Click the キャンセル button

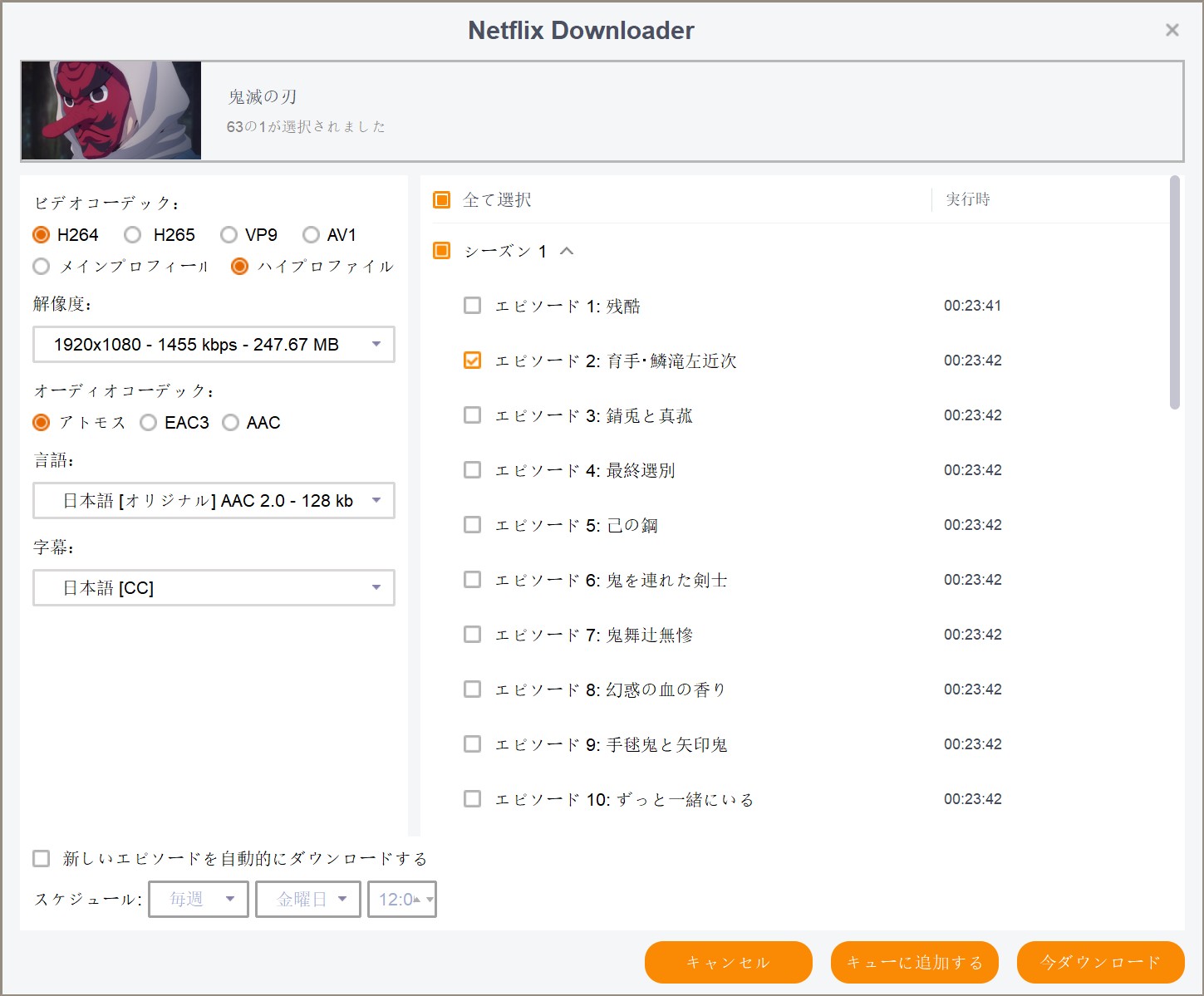point(729,962)
